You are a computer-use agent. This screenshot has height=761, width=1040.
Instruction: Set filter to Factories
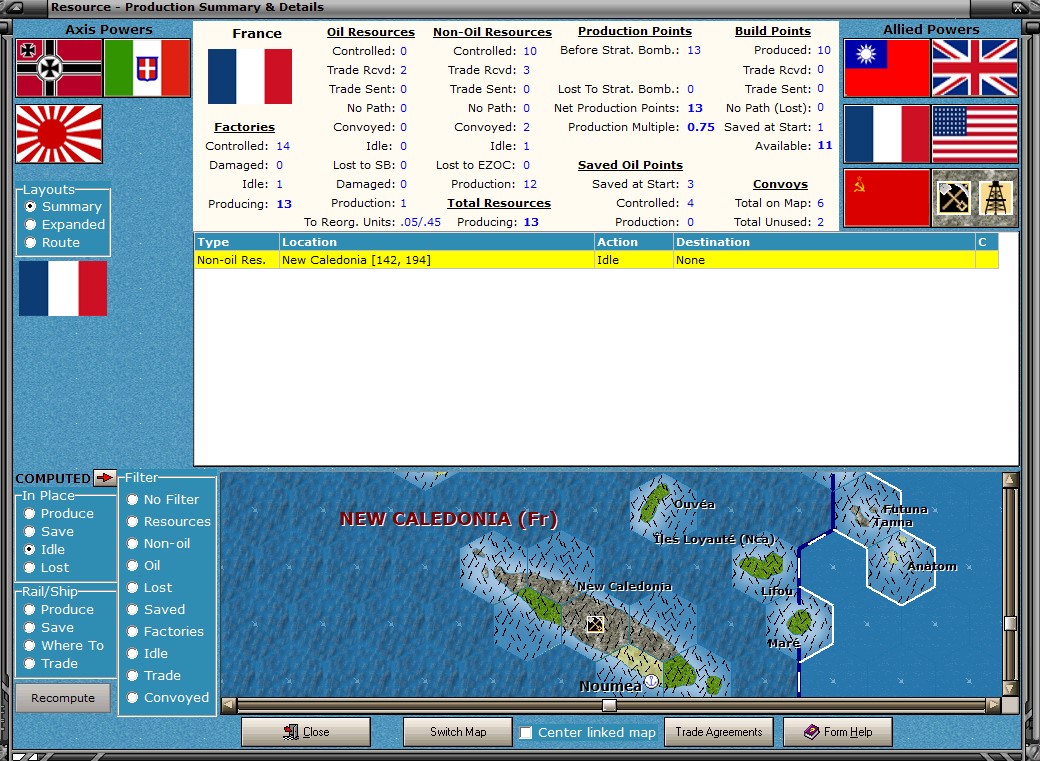[133, 631]
